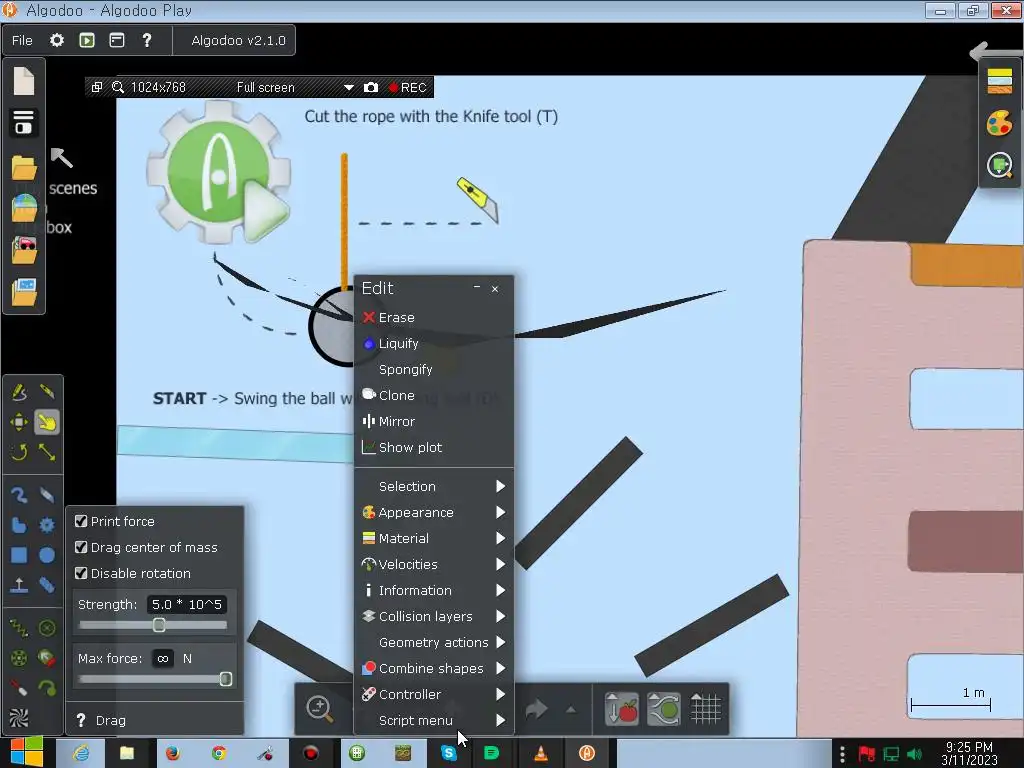Expand the Appearance submenu

pos(434,513)
